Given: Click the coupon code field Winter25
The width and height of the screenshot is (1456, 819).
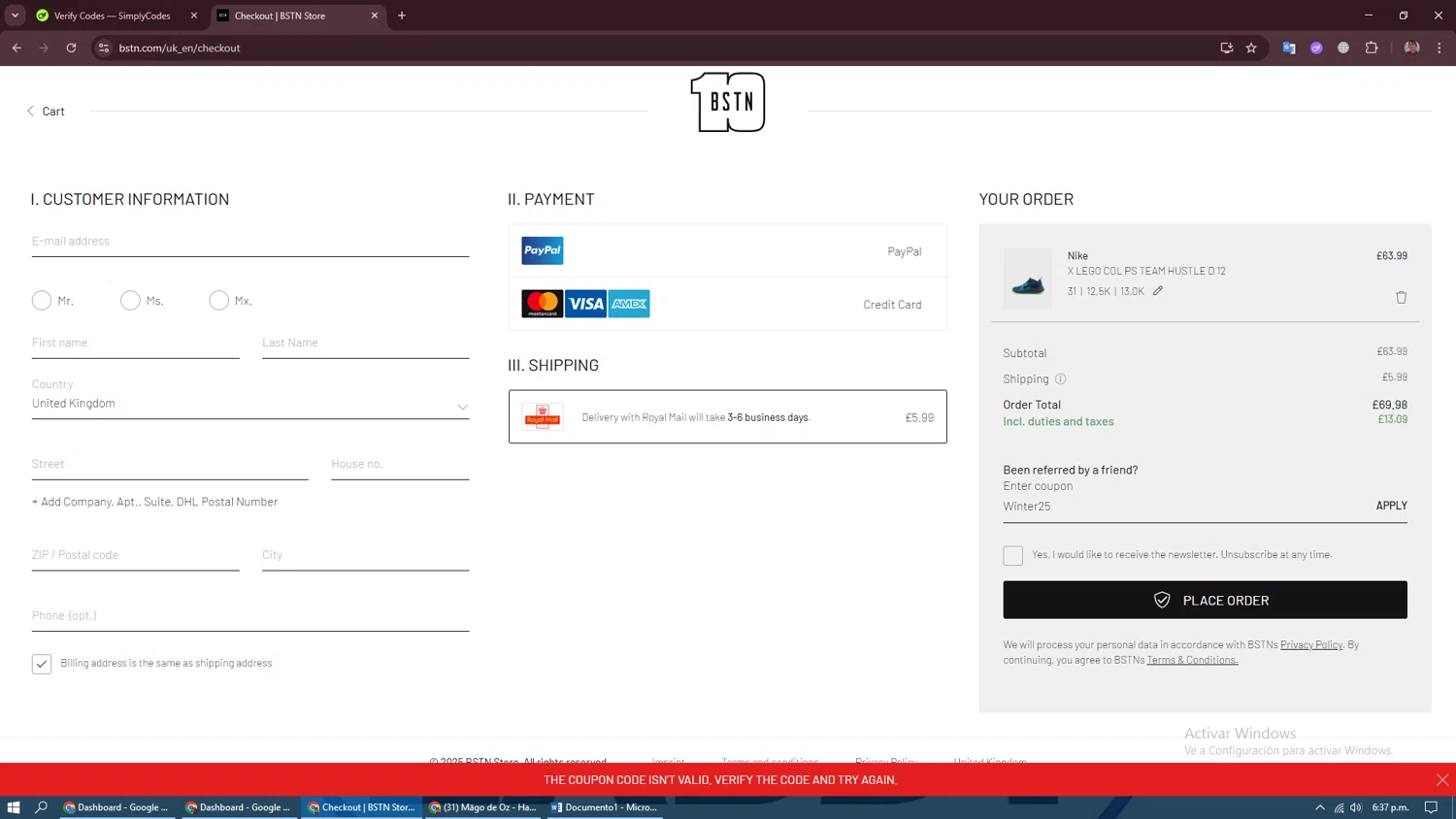Looking at the screenshot, I should [1184, 507].
